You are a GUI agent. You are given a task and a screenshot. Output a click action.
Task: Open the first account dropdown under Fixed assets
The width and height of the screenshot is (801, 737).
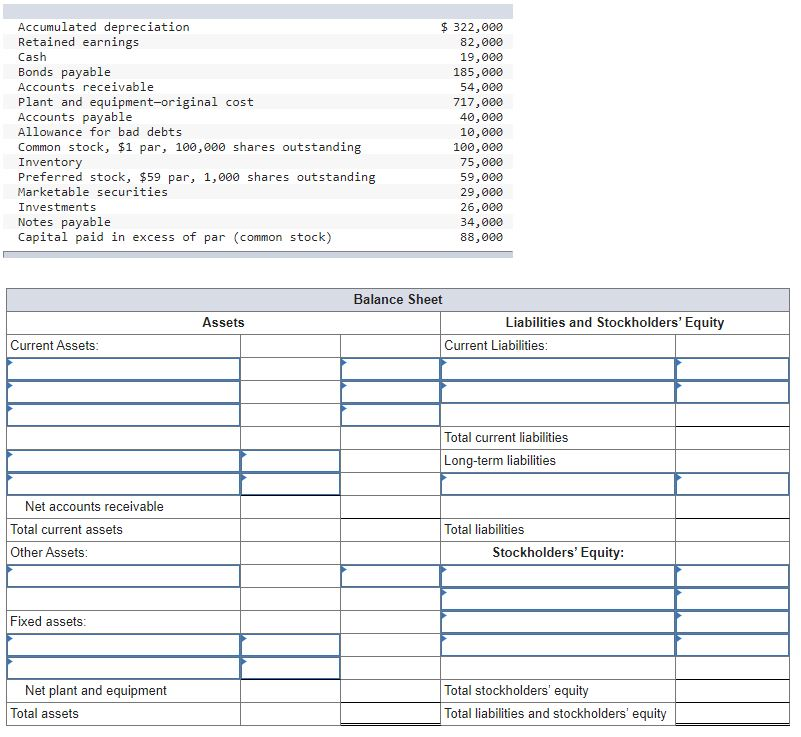[x=123, y=645]
